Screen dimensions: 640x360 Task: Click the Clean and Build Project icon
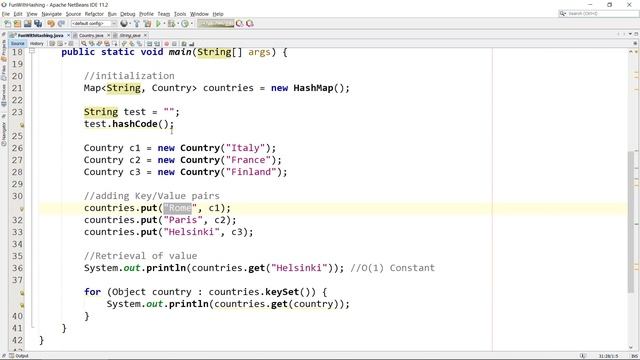click(147, 24)
